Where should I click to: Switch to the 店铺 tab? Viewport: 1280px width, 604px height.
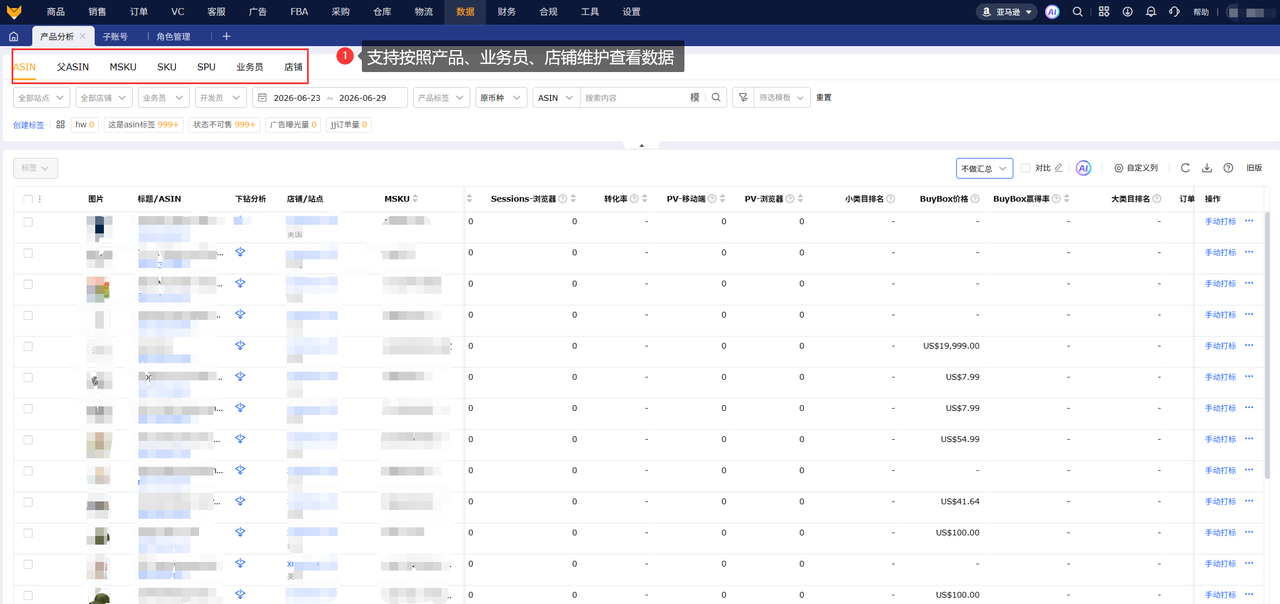point(293,67)
